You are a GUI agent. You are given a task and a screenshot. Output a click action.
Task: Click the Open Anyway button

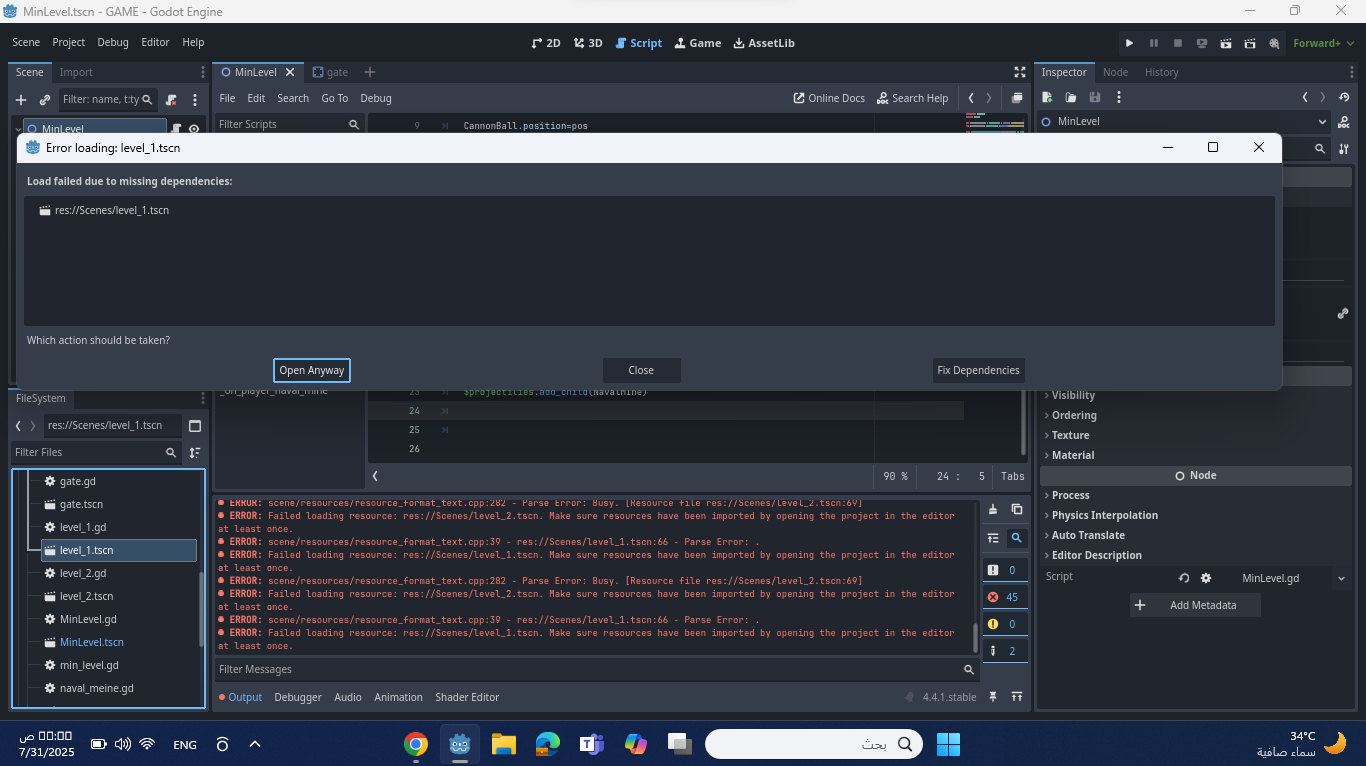[312, 370]
